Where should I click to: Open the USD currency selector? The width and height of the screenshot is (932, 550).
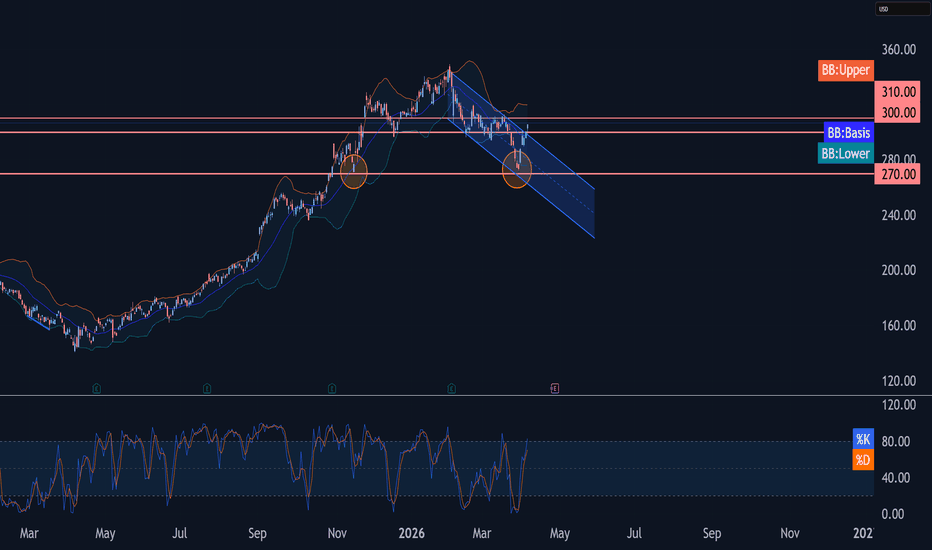point(902,9)
